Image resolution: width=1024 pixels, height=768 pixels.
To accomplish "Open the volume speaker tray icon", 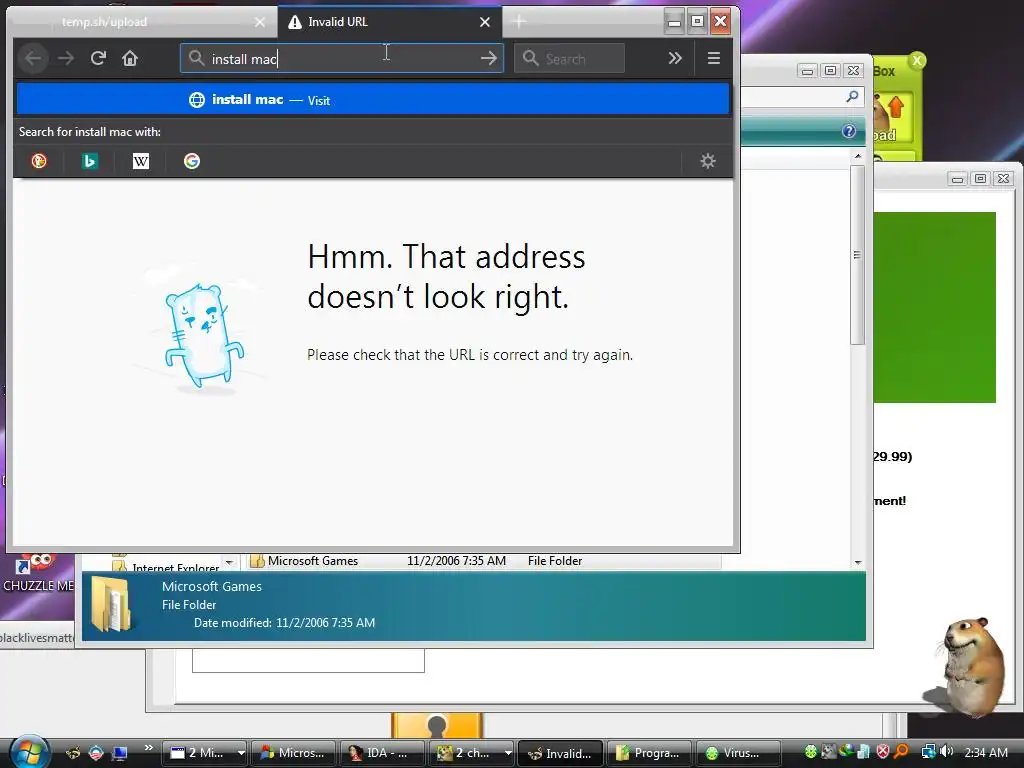I will (947, 752).
